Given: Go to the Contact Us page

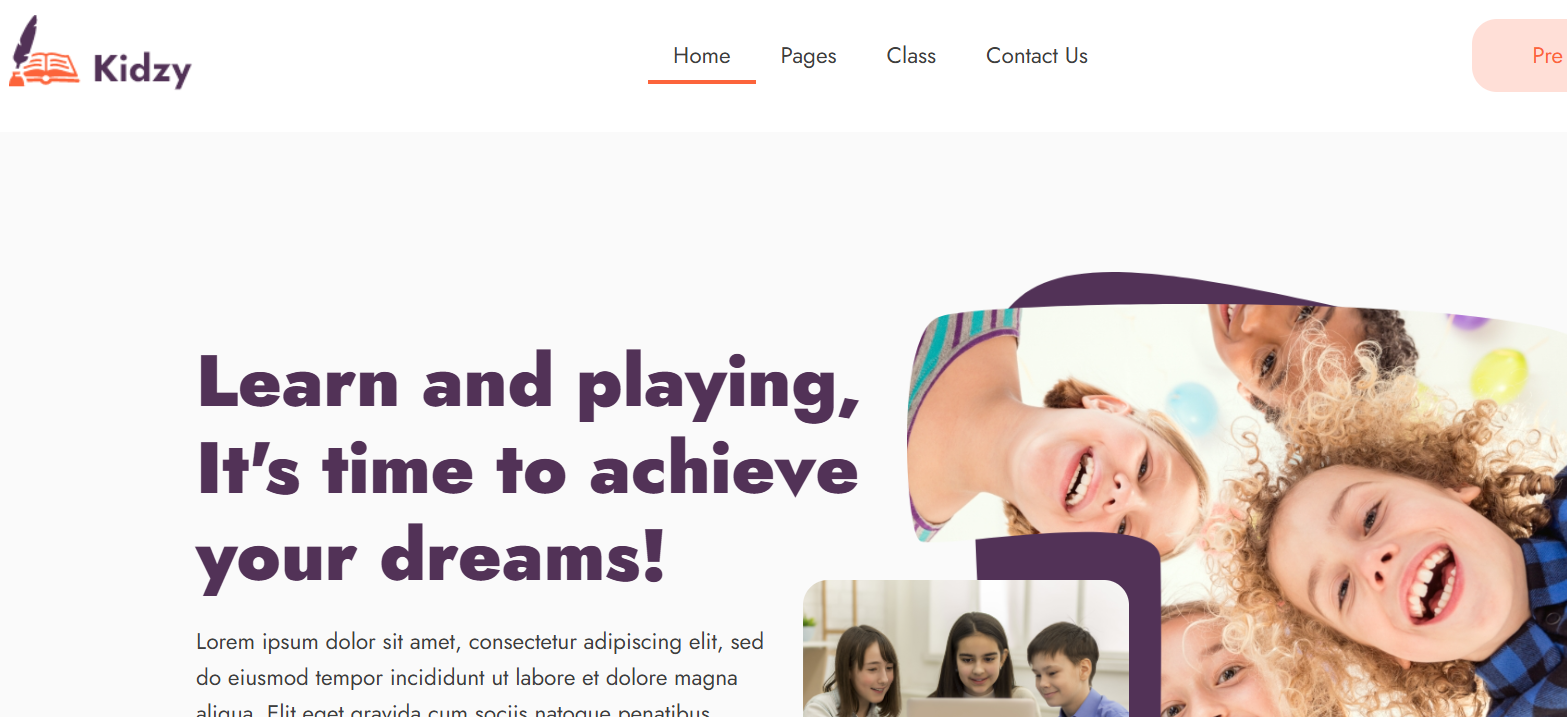Looking at the screenshot, I should pos(1037,56).
